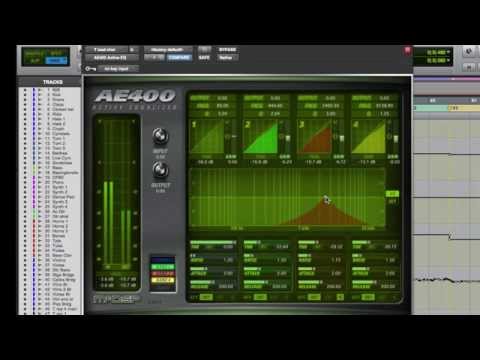
Task: Click the band 1 output gain slider handle
Action: (234, 136)
